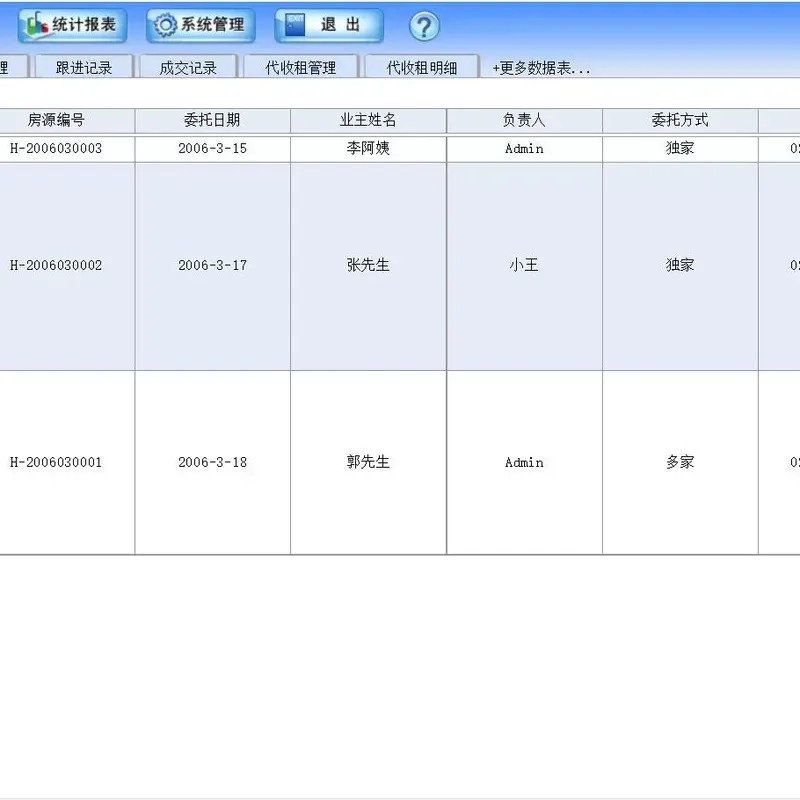
Task: Click the 委托方式 column header
Action: pos(680,119)
